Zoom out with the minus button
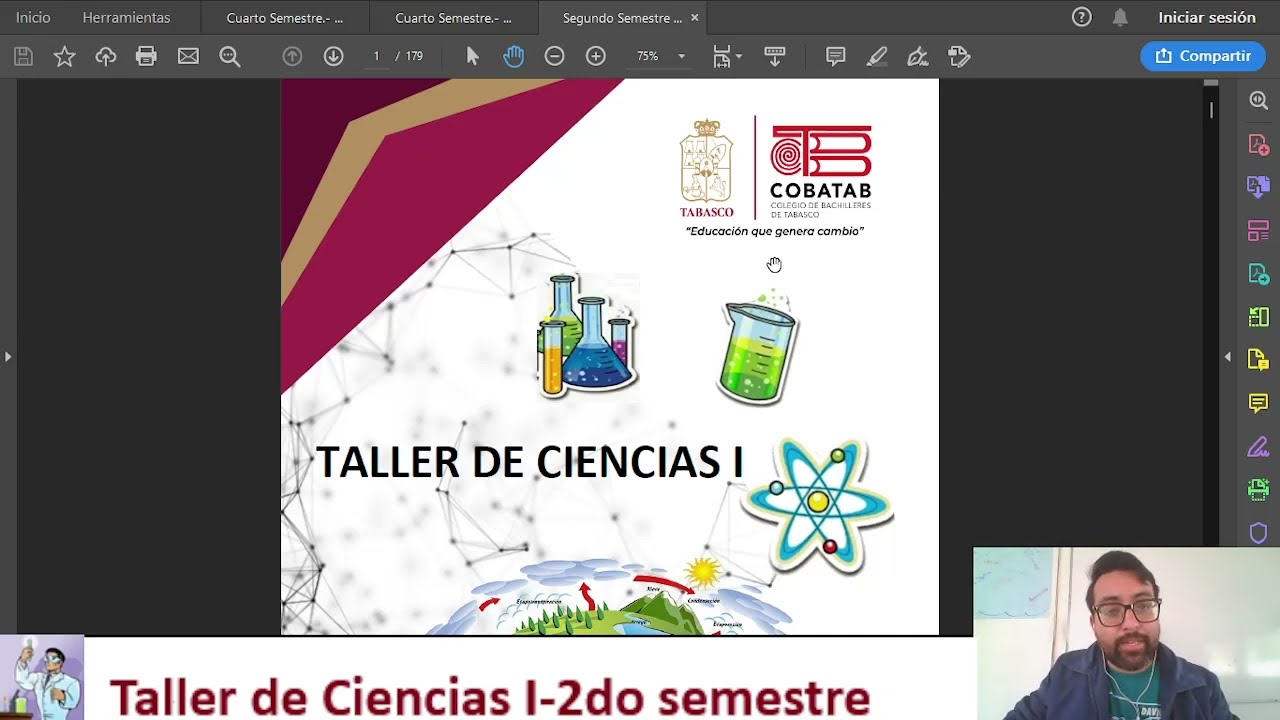The image size is (1280, 720). click(x=554, y=57)
